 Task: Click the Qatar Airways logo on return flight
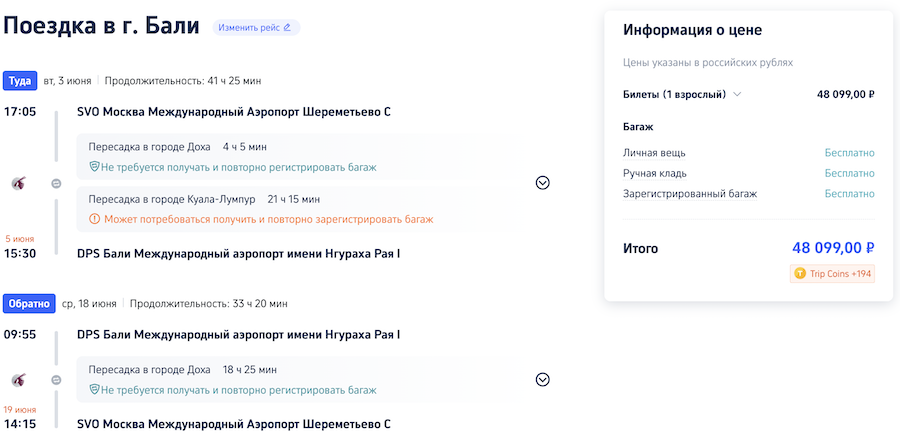coord(19,380)
